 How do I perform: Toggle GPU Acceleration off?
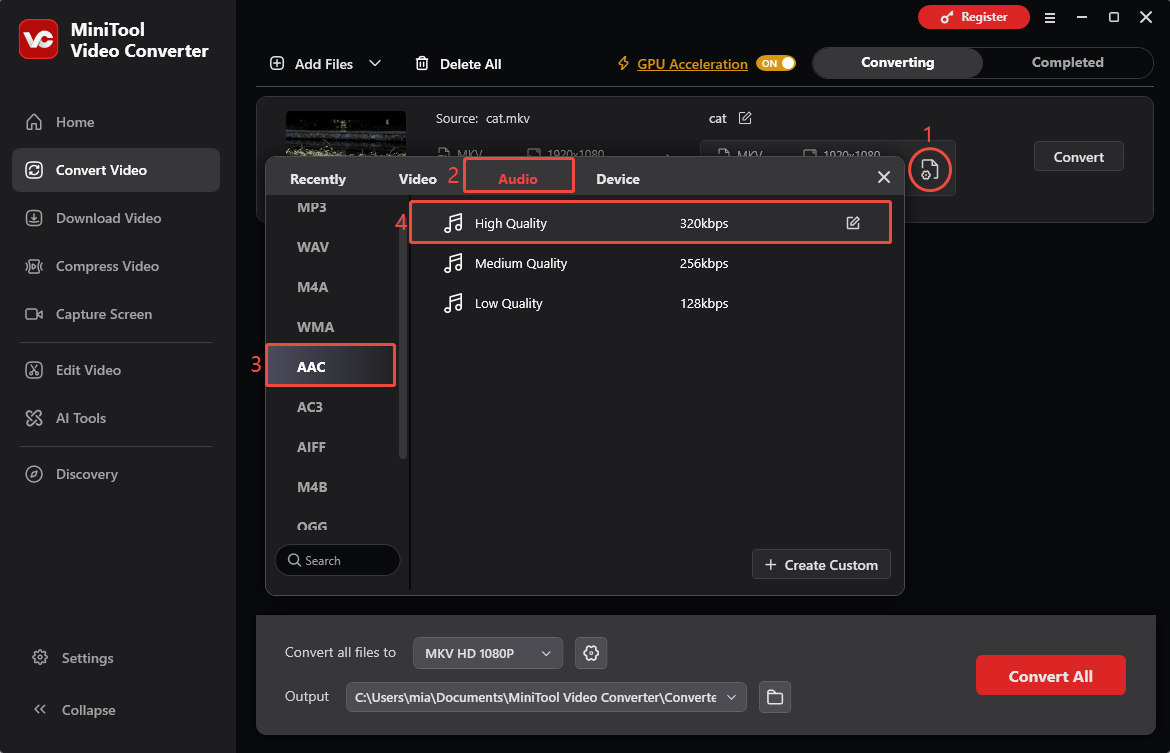tap(776, 63)
